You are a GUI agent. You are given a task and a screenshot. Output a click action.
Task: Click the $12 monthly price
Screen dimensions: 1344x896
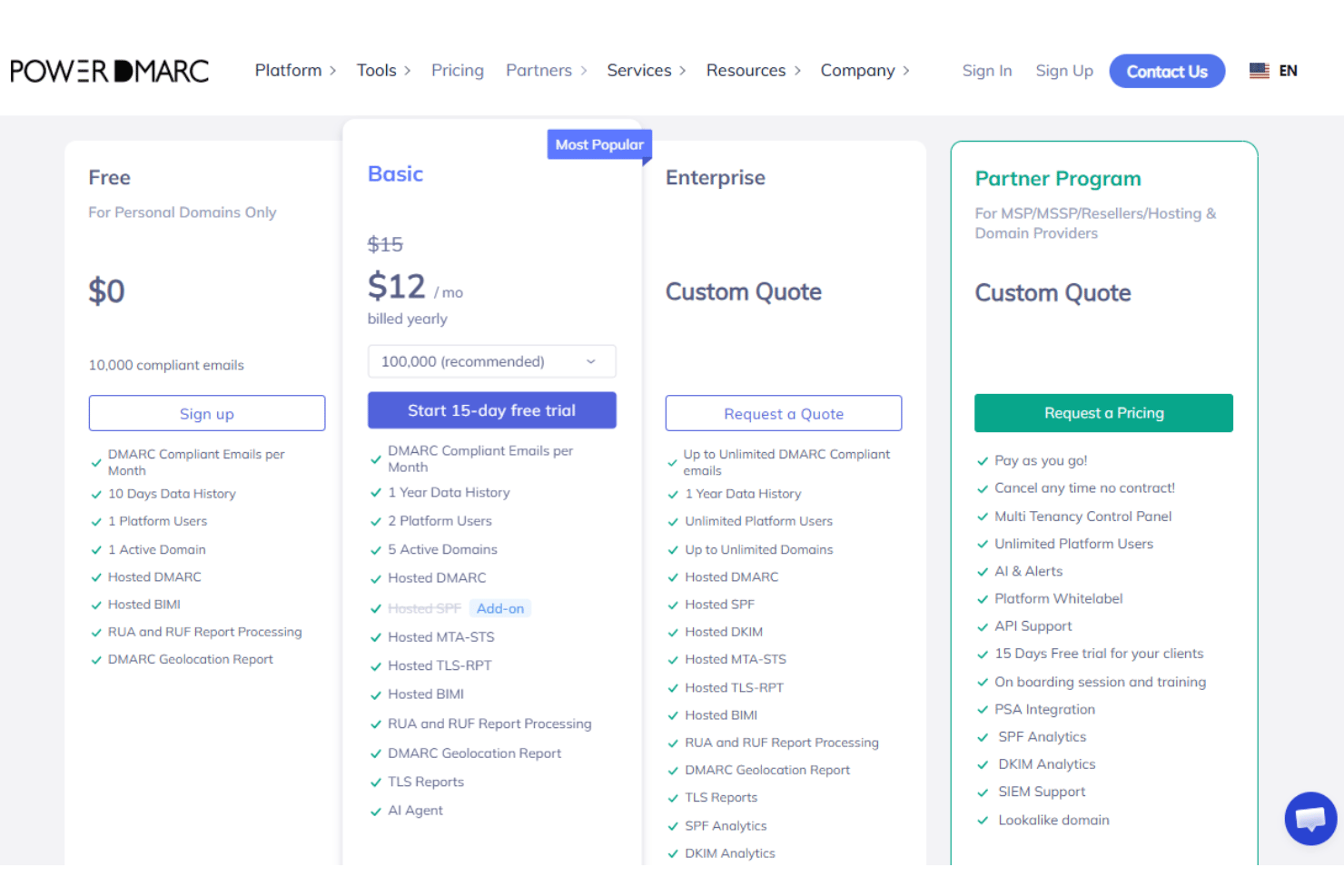(x=397, y=287)
